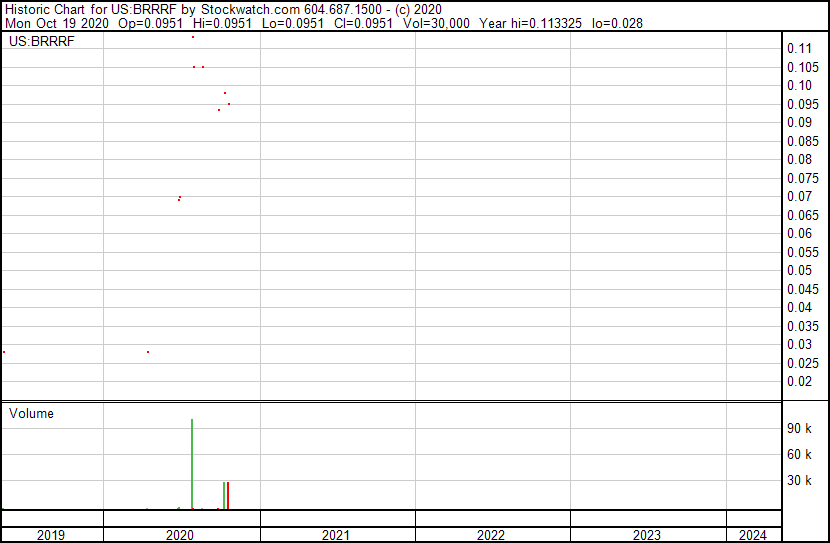830x543 pixels.
Task: Click the 0.075 price axis label
Action: coord(803,178)
